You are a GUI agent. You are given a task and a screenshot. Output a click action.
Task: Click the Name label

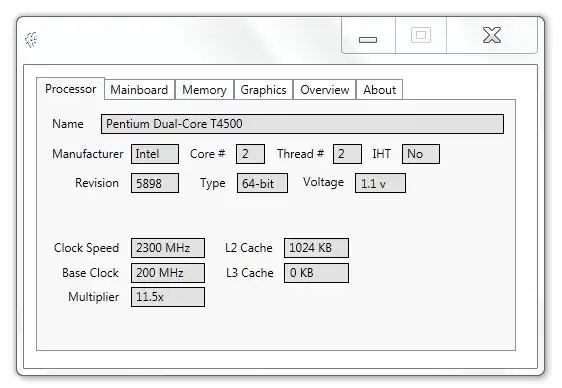68,124
